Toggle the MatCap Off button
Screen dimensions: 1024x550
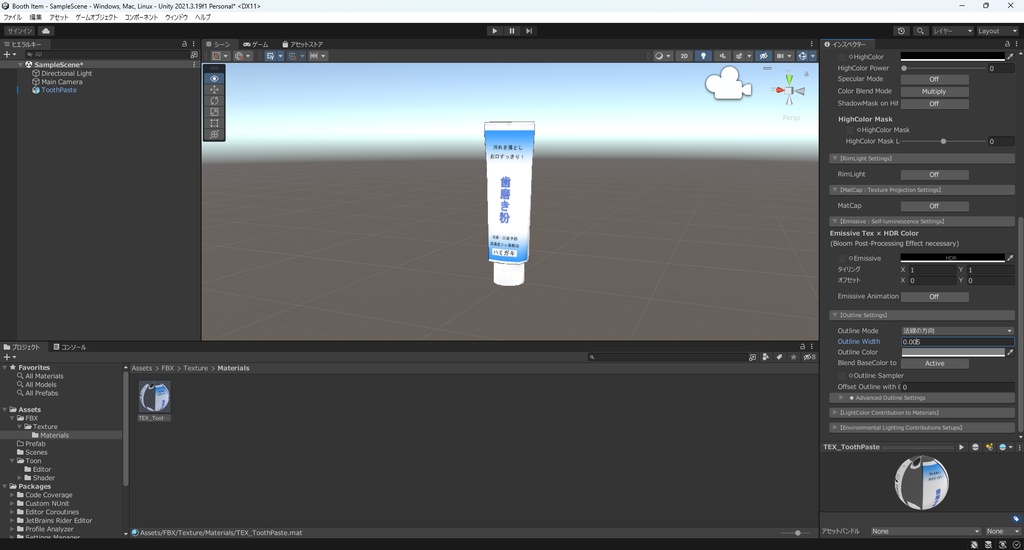[x=934, y=206]
